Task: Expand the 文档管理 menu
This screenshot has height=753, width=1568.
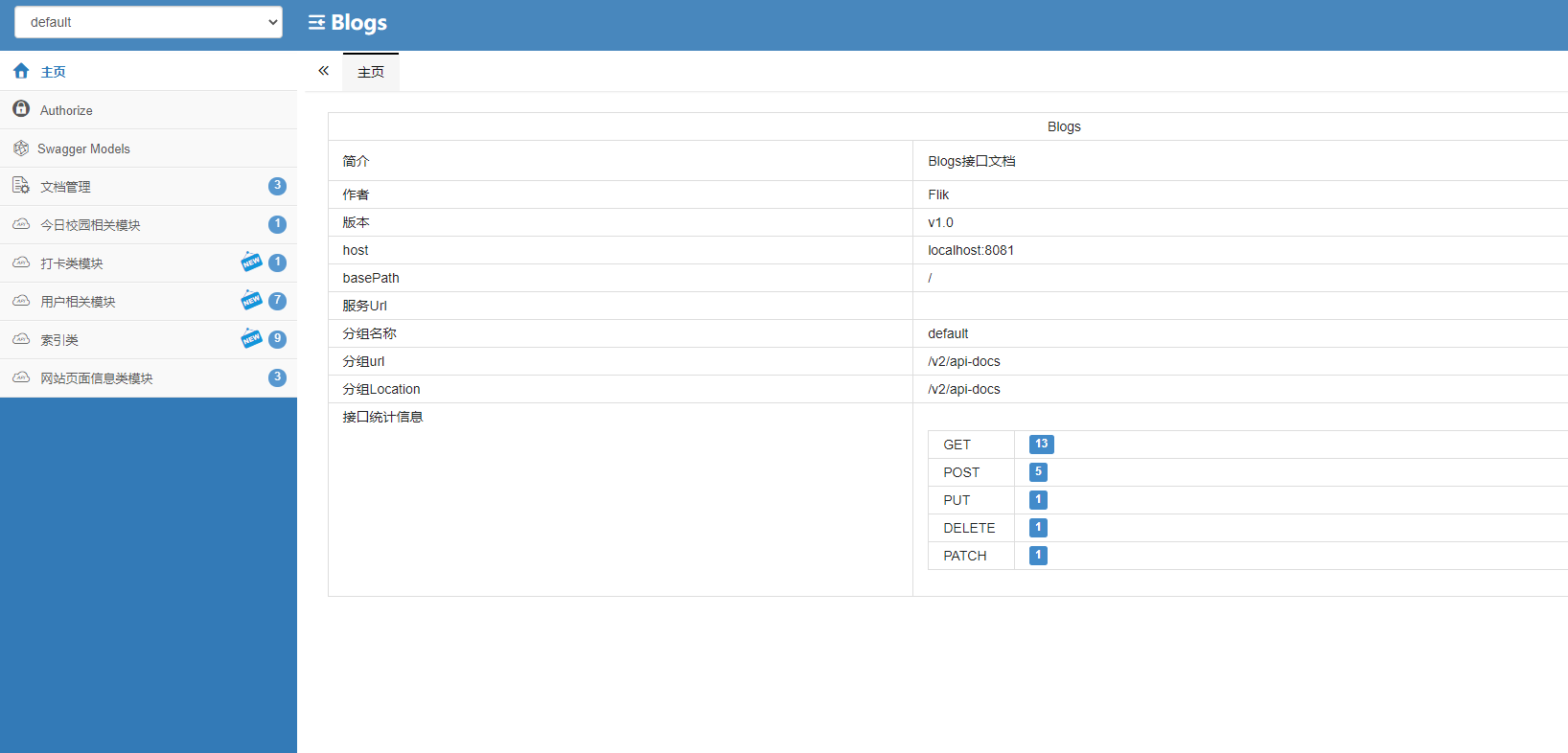Action: coord(149,187)
